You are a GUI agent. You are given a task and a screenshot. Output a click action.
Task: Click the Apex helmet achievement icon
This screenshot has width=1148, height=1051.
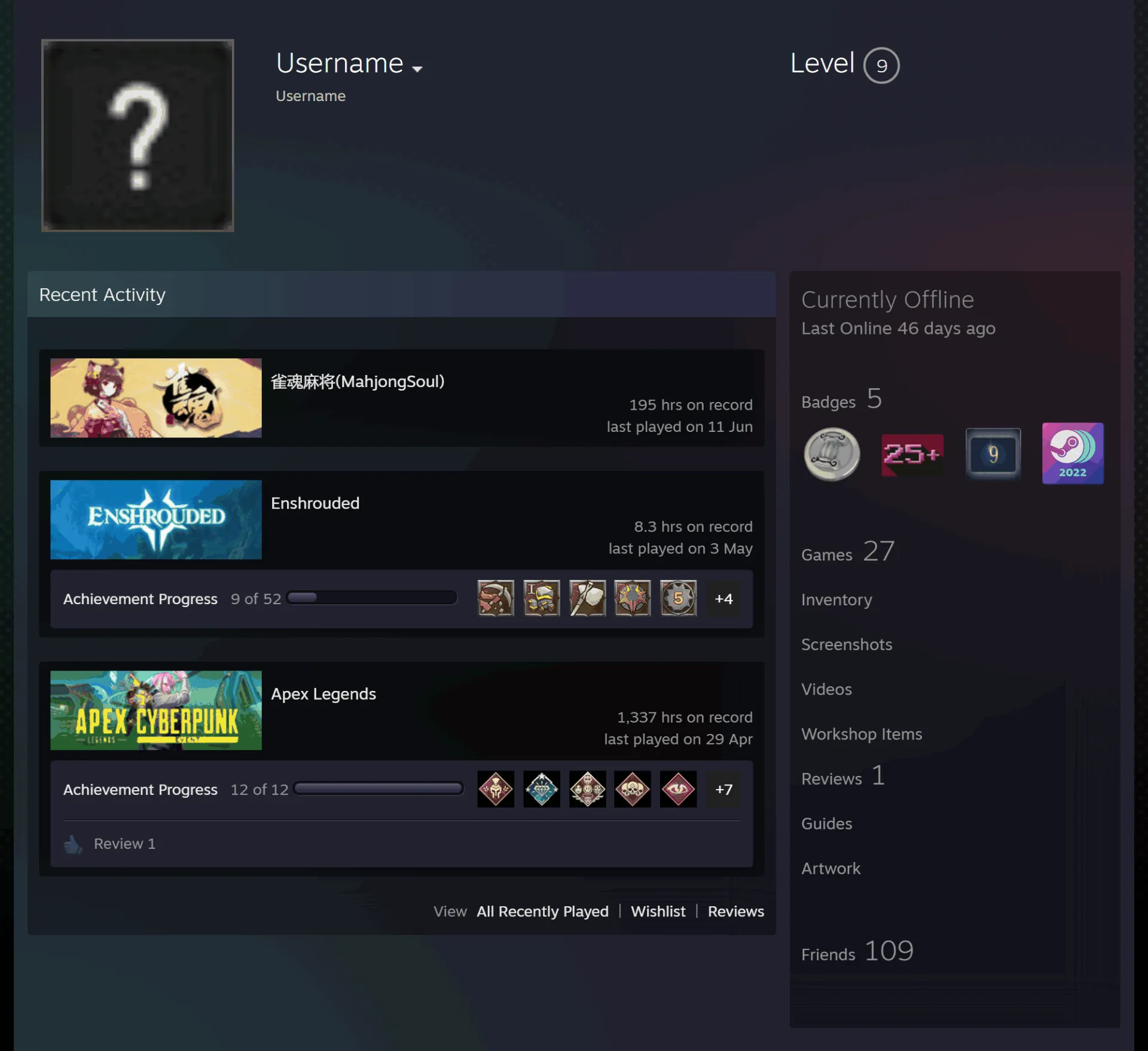496,789
